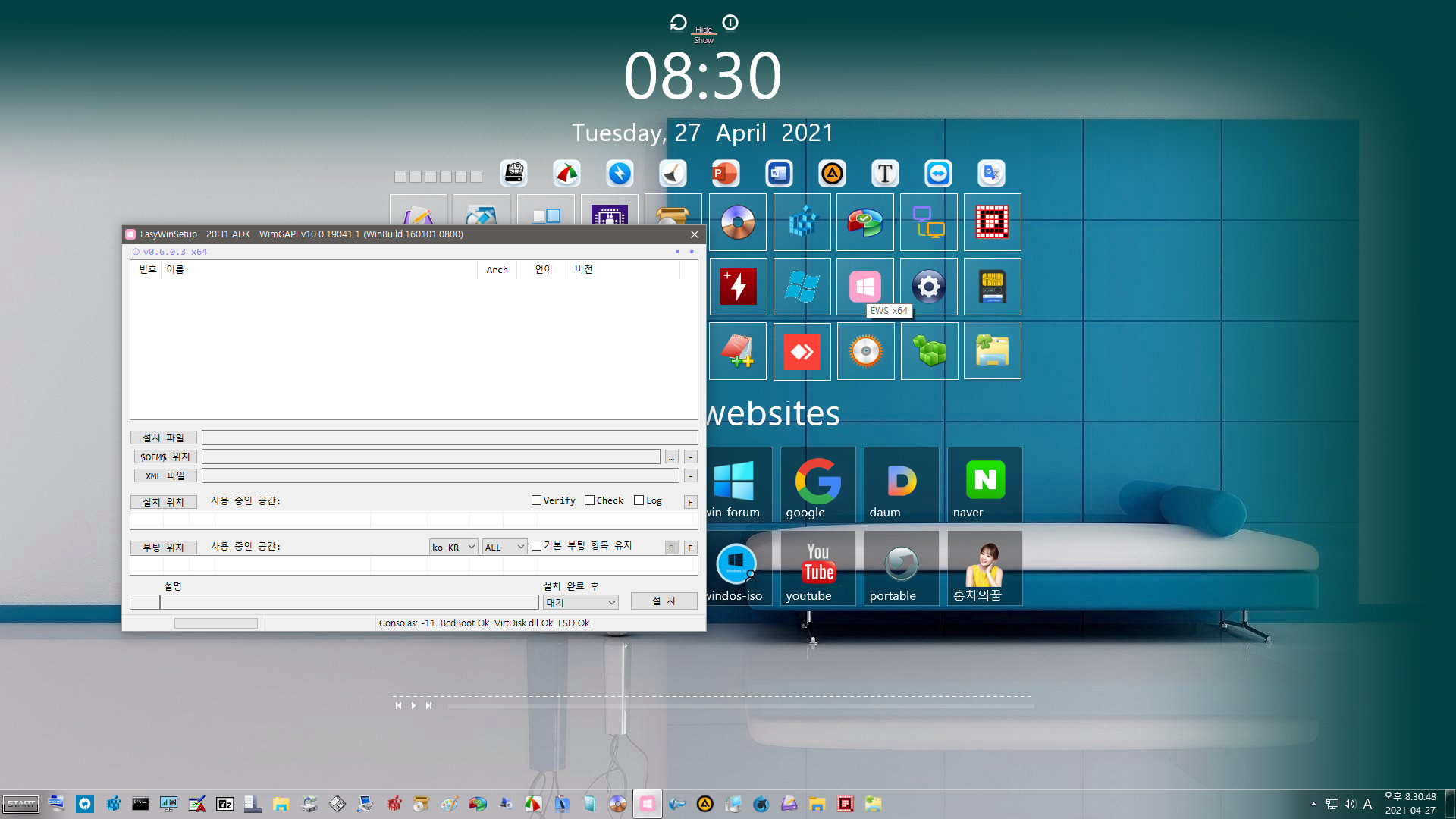Open the red-green umbrella dock icon
The image size is (1456, 819).
point(566,174)
